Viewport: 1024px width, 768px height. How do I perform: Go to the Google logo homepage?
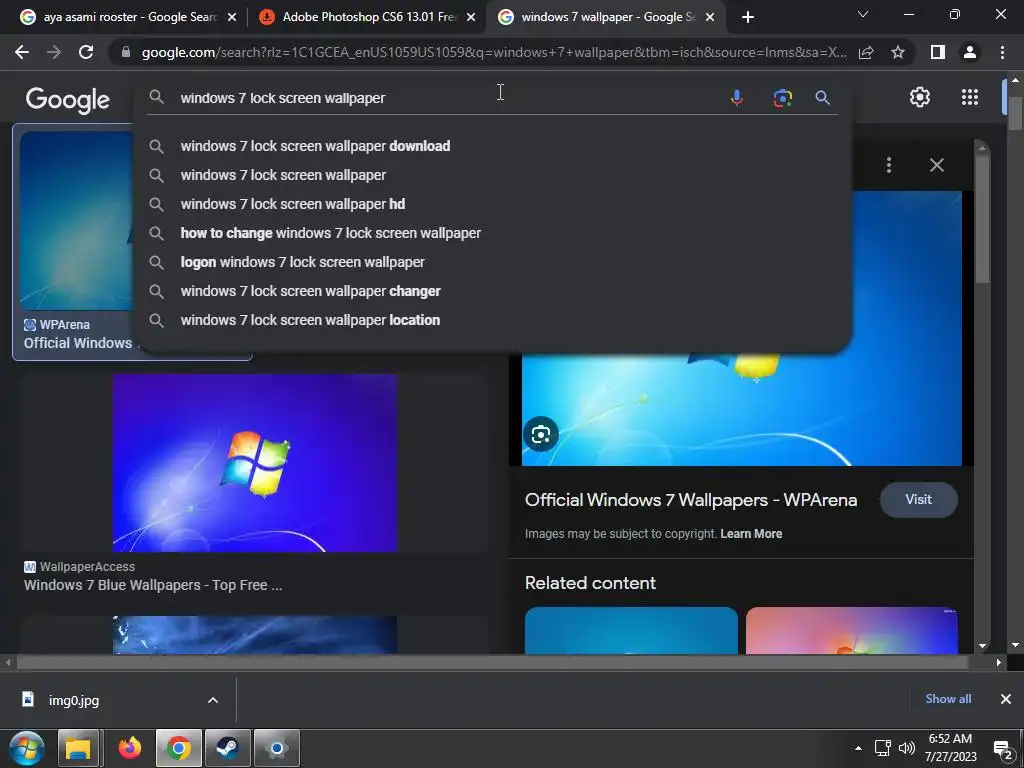tap(68, 99)
